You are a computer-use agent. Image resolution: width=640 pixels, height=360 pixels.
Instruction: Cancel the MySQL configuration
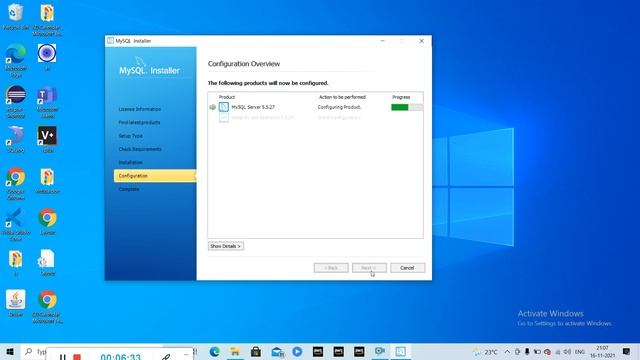coord(407,268)
